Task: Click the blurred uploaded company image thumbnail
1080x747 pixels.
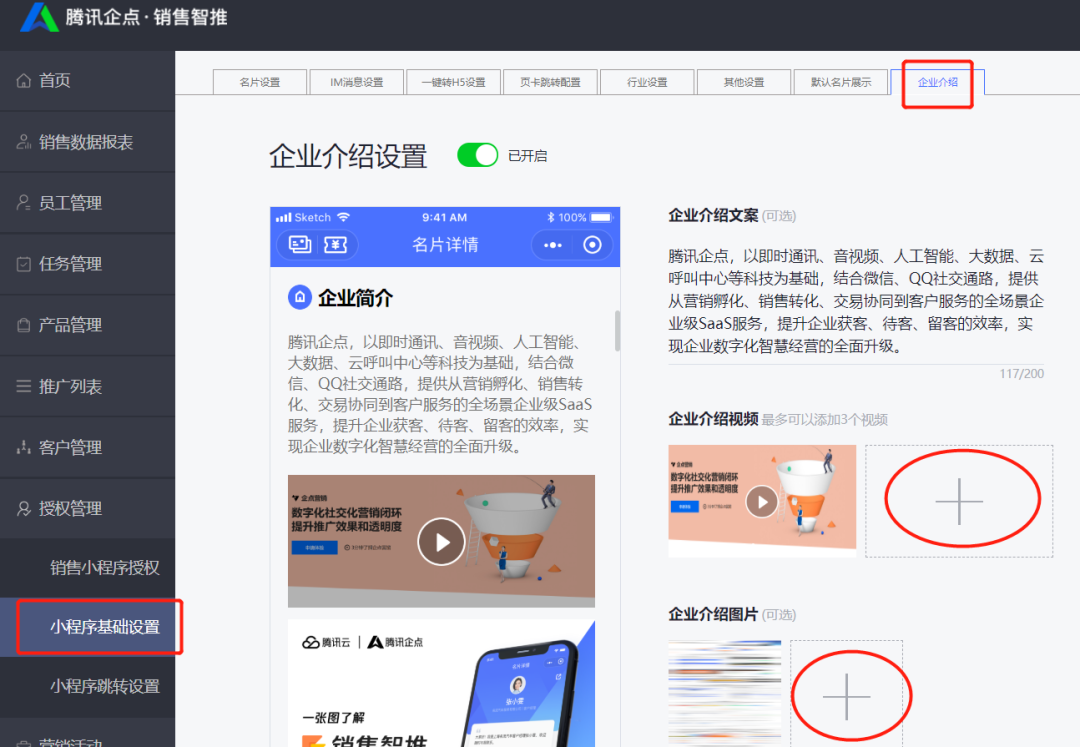Action: 725,693
